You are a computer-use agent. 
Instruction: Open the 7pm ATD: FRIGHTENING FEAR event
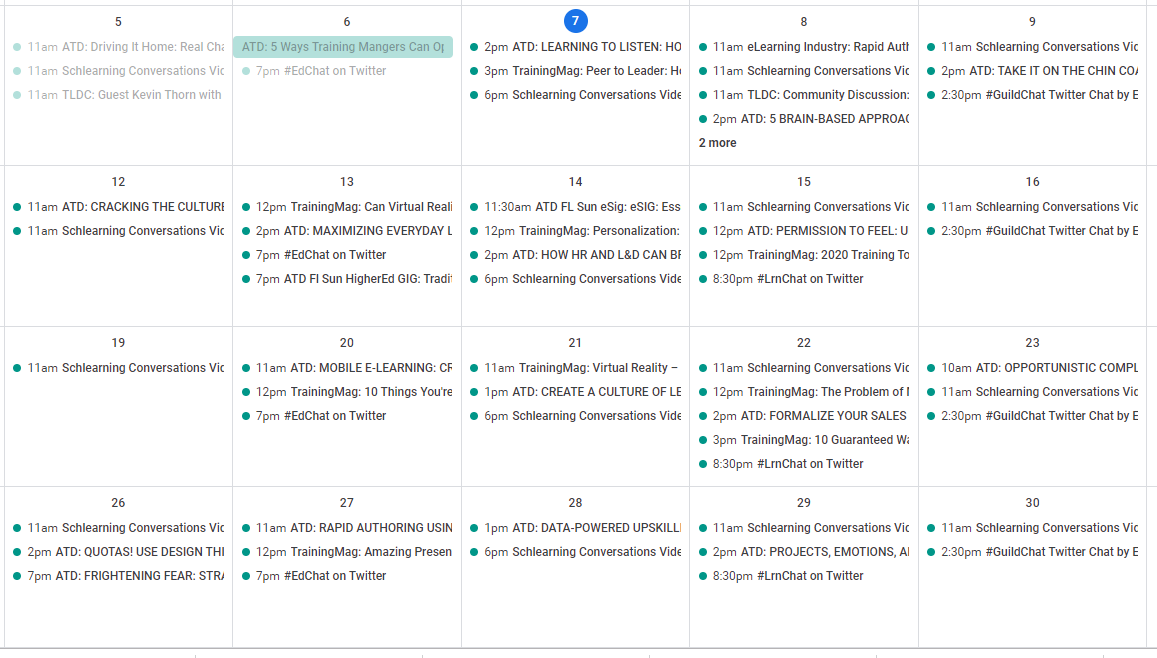118,576
